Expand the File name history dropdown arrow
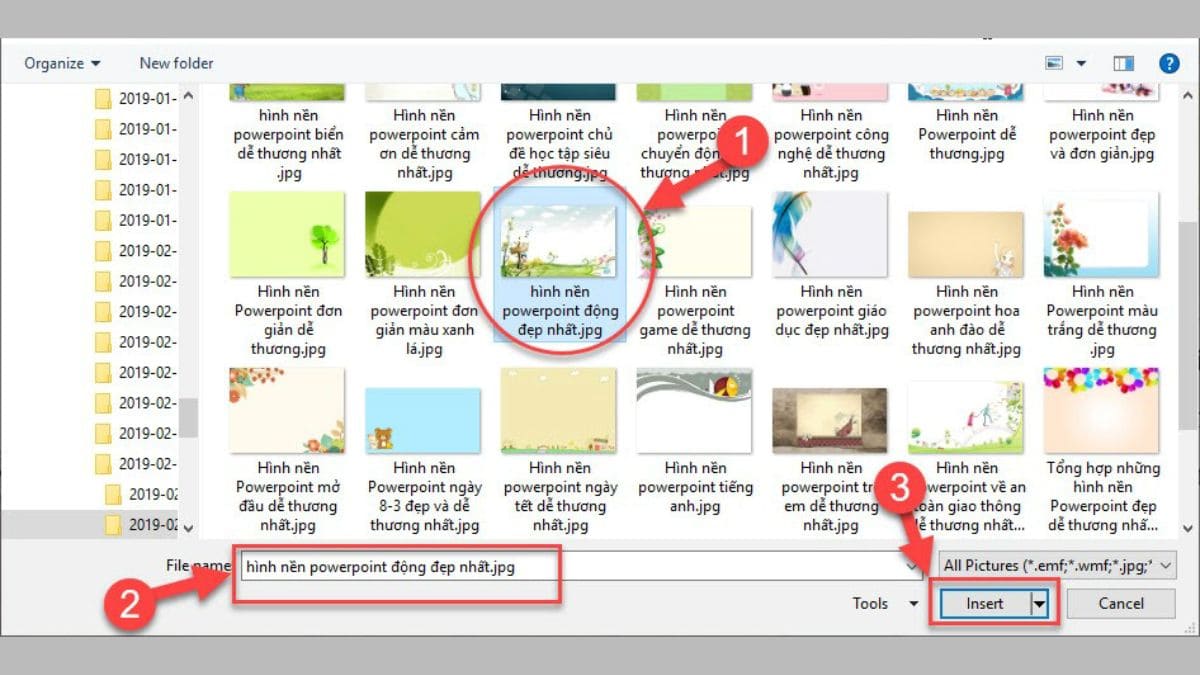 point(912,566)
